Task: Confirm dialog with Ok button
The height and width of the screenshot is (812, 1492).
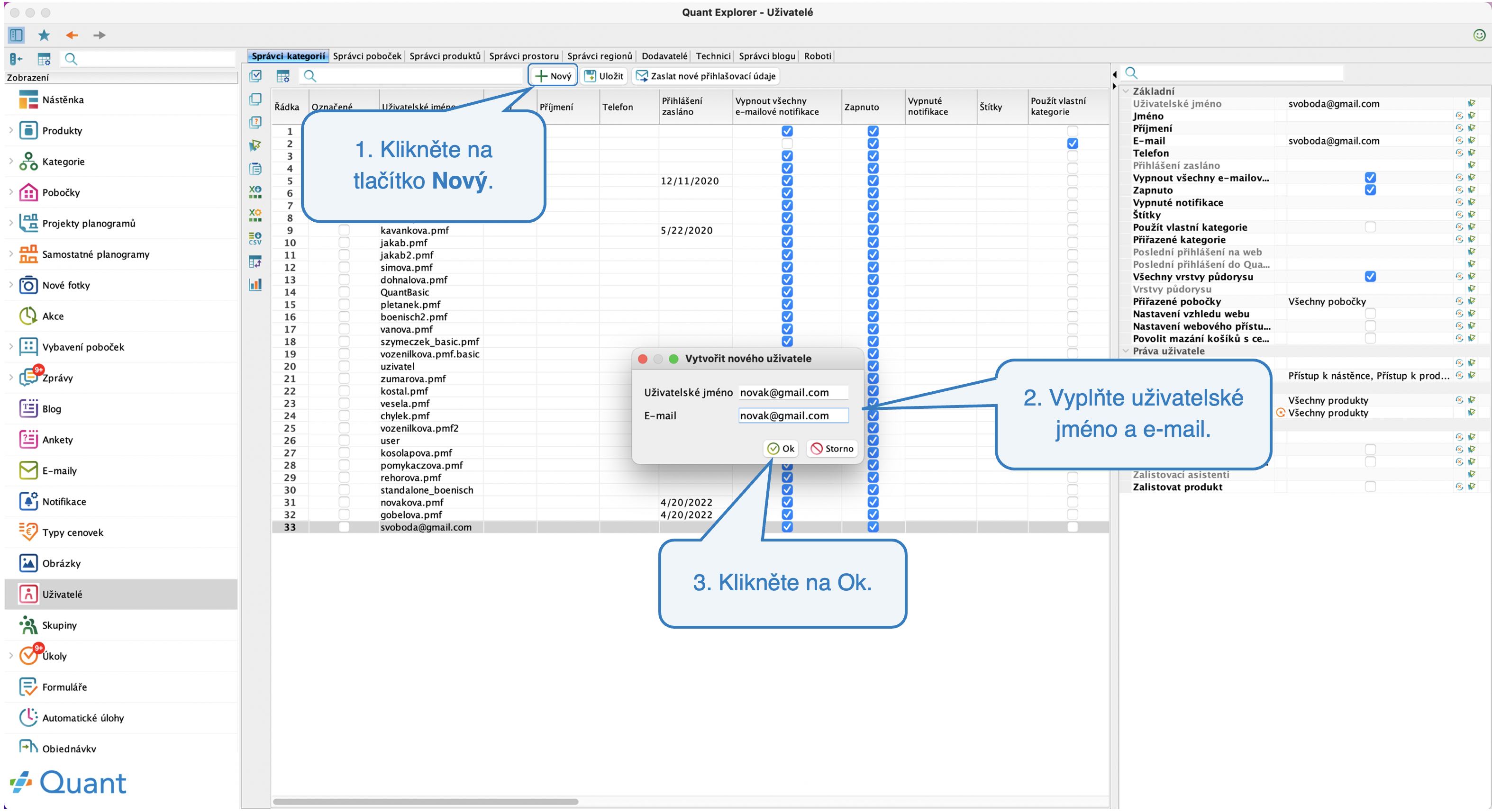Action: (781, 449)
